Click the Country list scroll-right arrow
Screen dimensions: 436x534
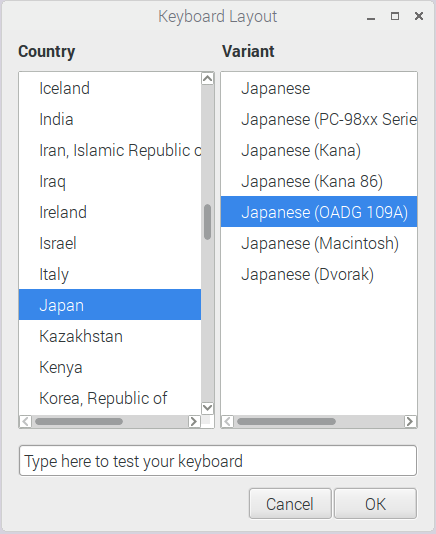click(x=194, y=421)
